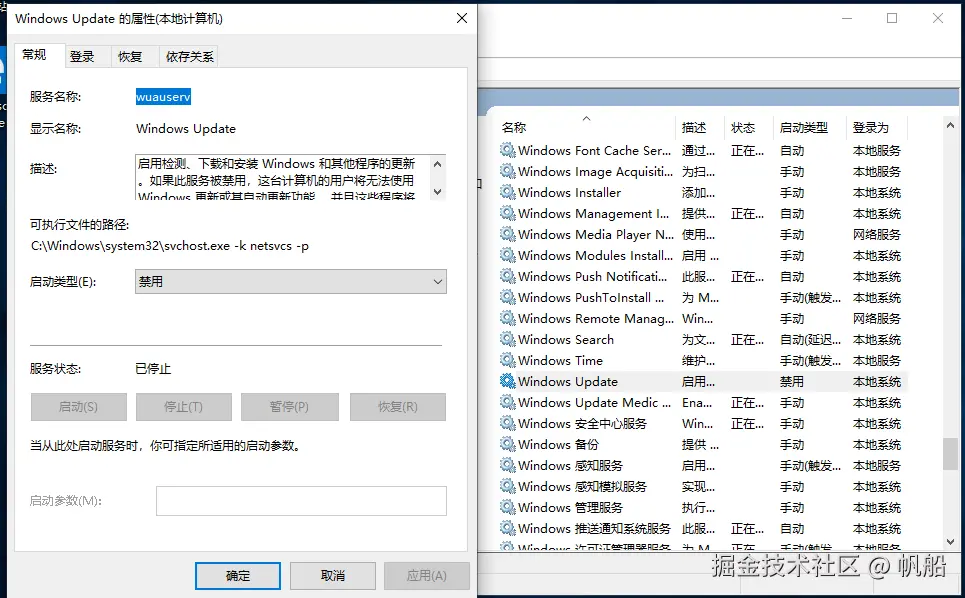Click the gear icon beside Windows Media Player Network
Viewport: 965px width, 598px height.
(507, 234)
